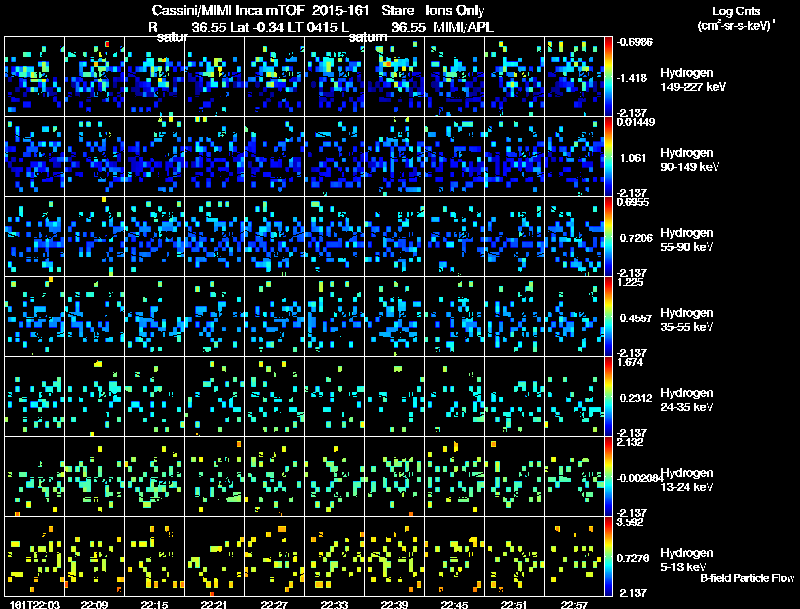Select the Hydrogen 5-13 keV label

pos(687,560)
